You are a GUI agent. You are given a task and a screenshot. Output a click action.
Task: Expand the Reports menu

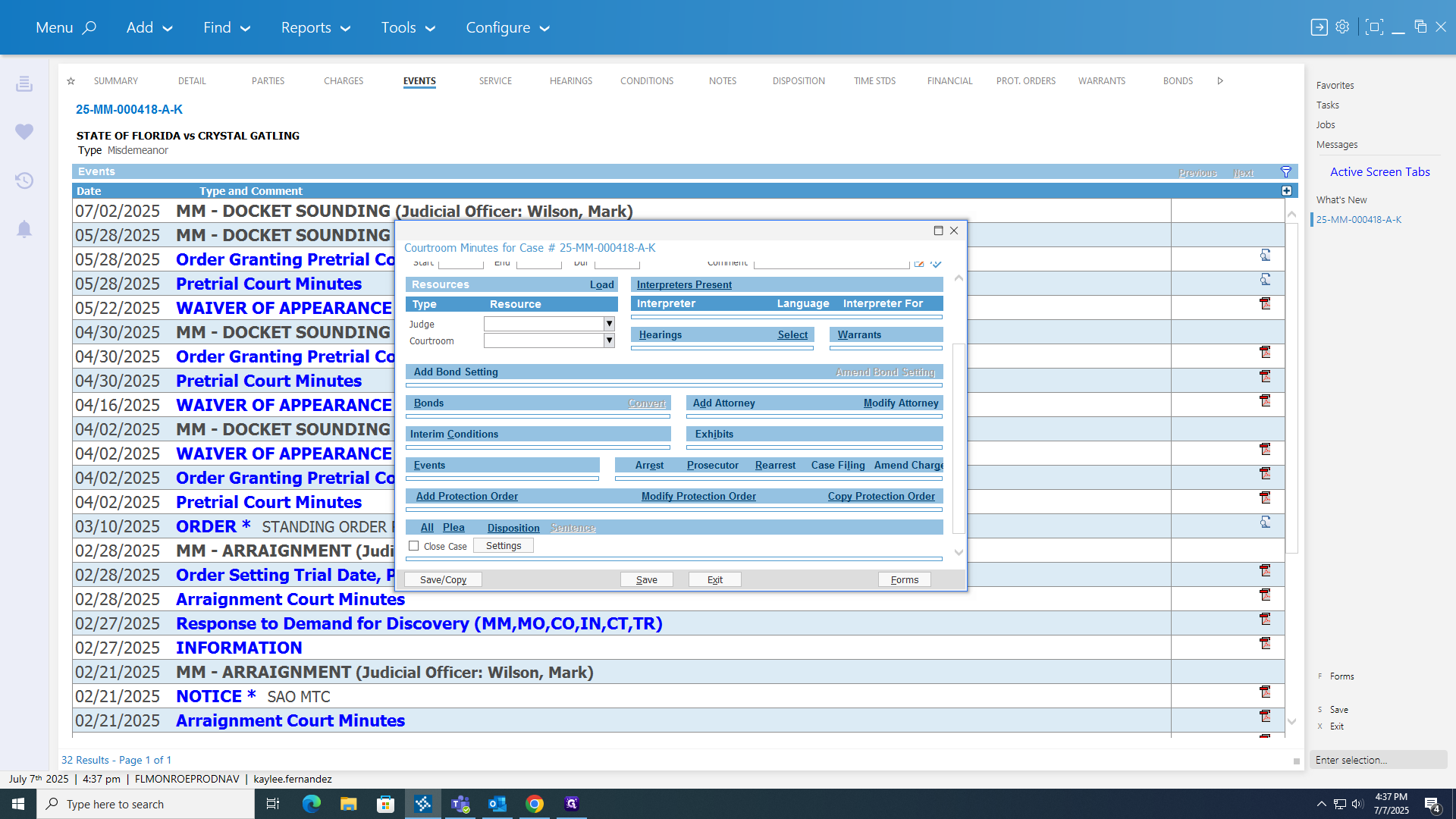coord(315,27)
